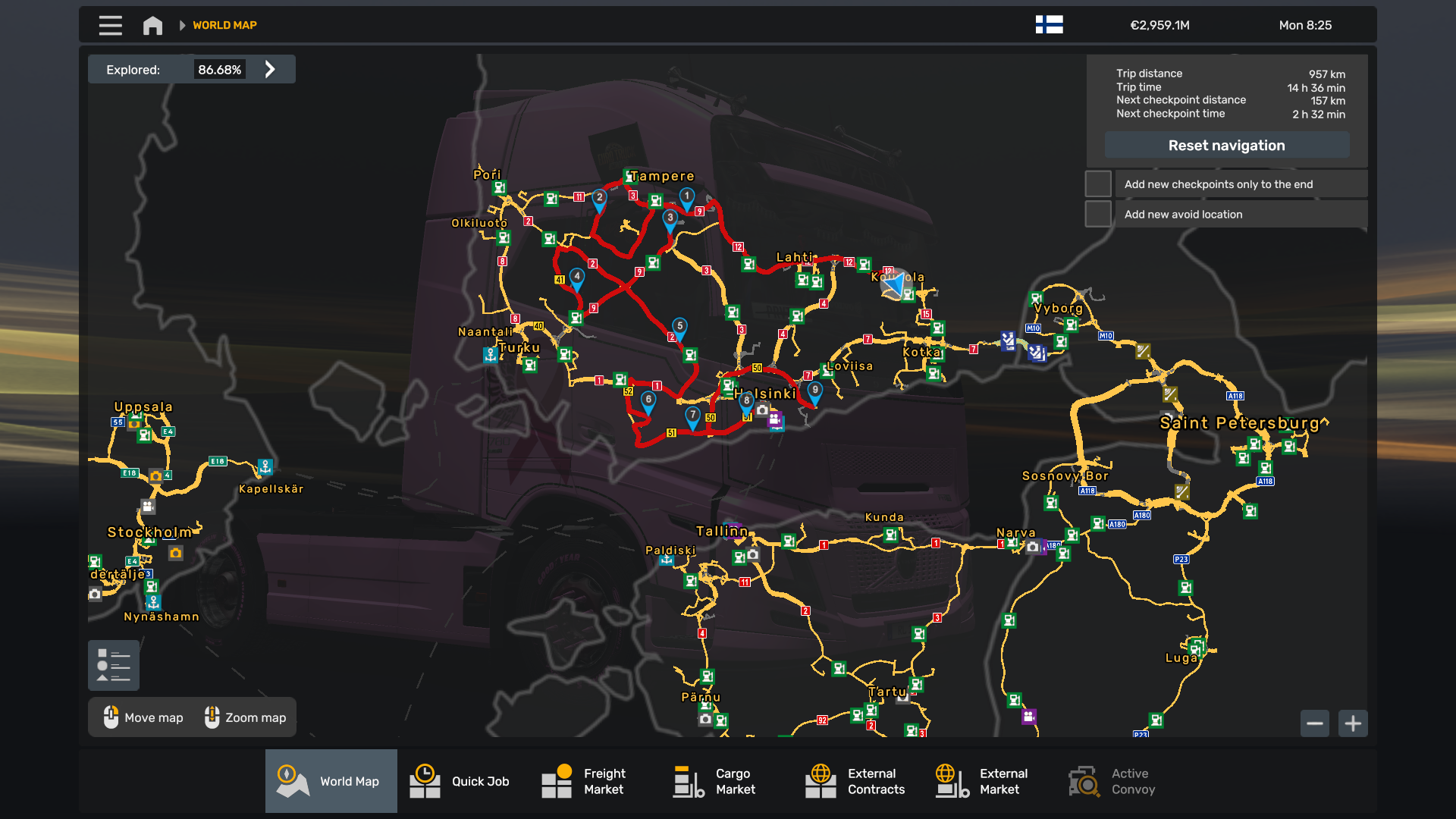
Task: Zoom in the map with plus button
Action: pyautogui.click(x=1352, y=723)
